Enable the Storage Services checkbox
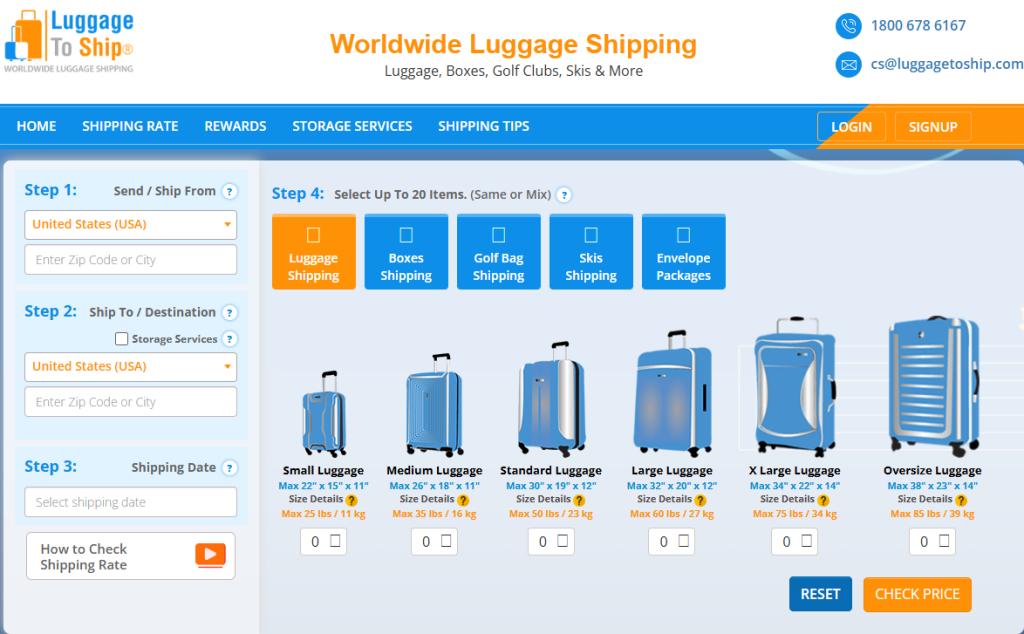Screen dimensions: 1024x634 pyautogui.click(x=122, y=339)
